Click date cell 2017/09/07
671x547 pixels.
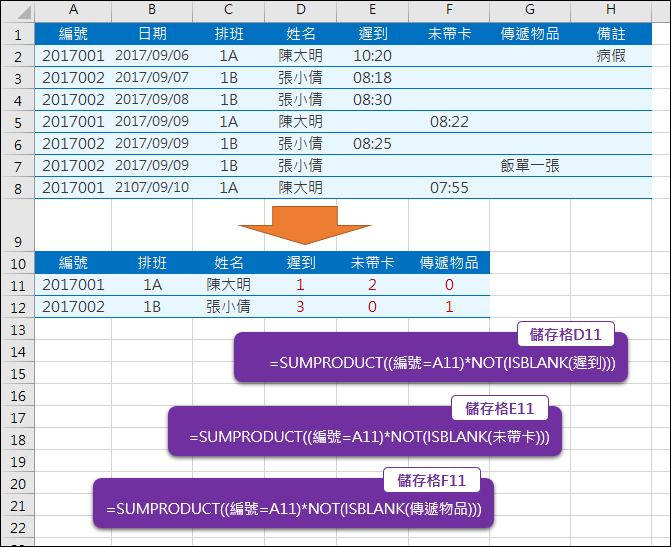tap(152, 77)
